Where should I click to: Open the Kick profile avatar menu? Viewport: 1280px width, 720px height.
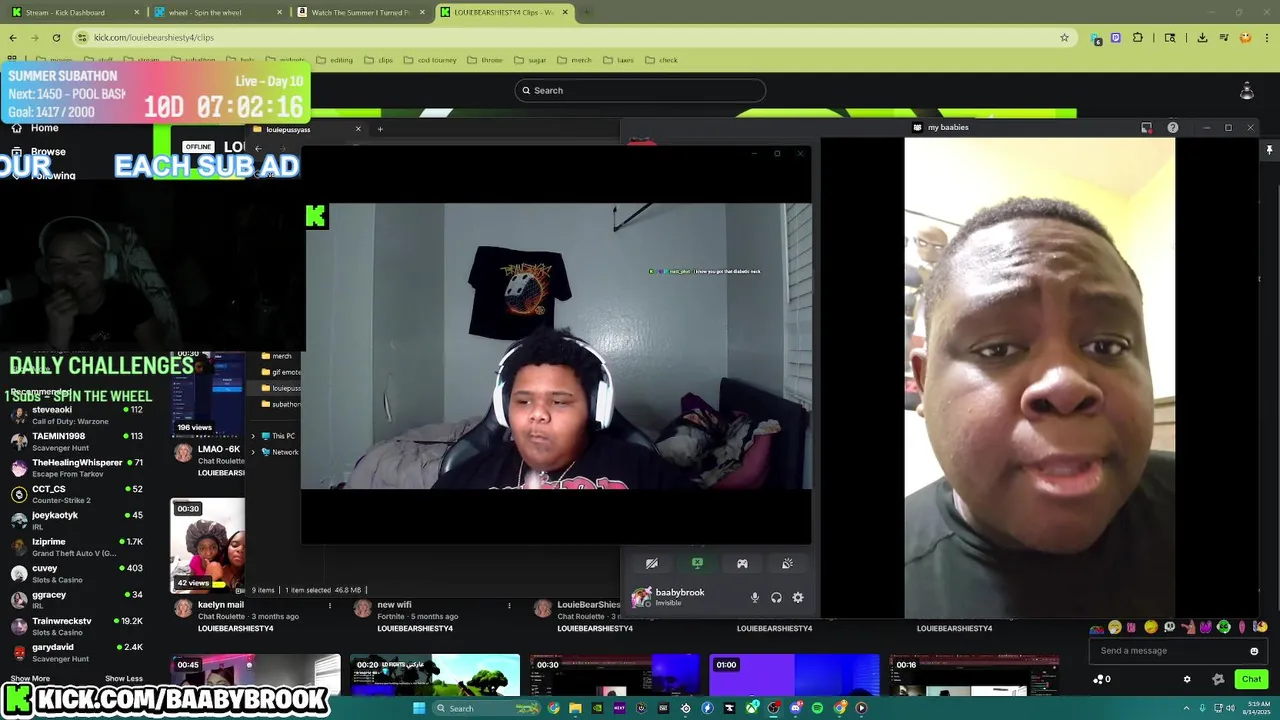pos(1246,91)
